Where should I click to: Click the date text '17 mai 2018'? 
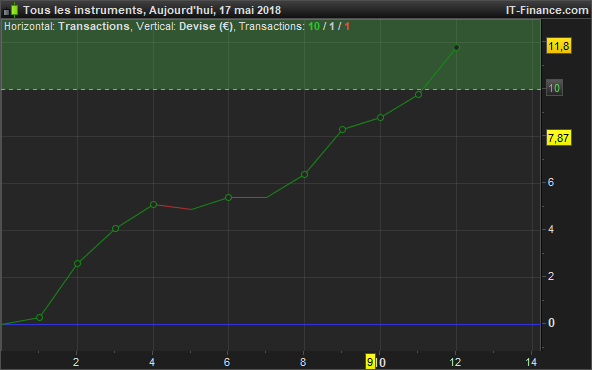pos(250,10)
